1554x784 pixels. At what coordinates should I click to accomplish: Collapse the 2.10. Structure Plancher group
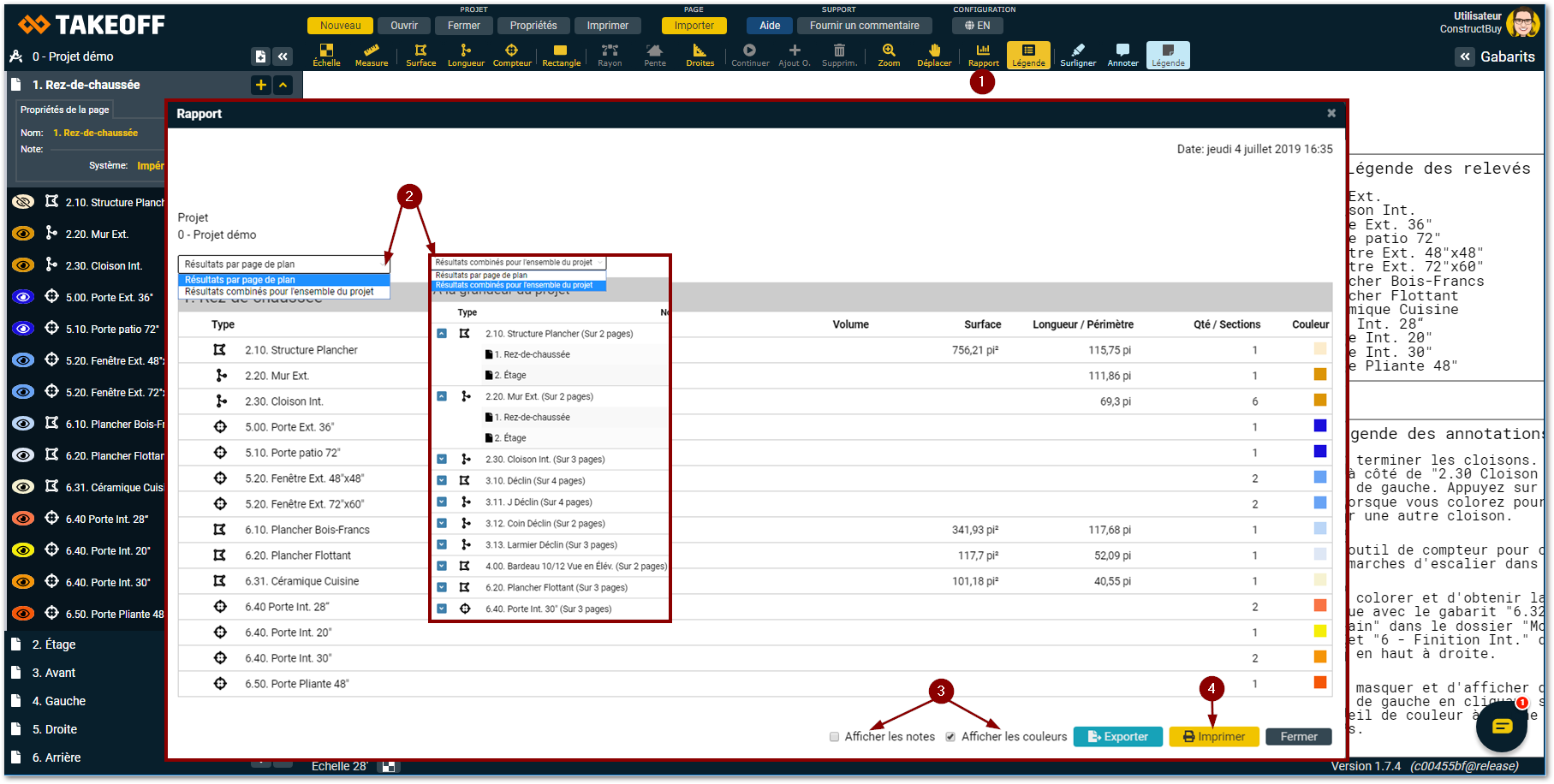[x=442, y=334]
